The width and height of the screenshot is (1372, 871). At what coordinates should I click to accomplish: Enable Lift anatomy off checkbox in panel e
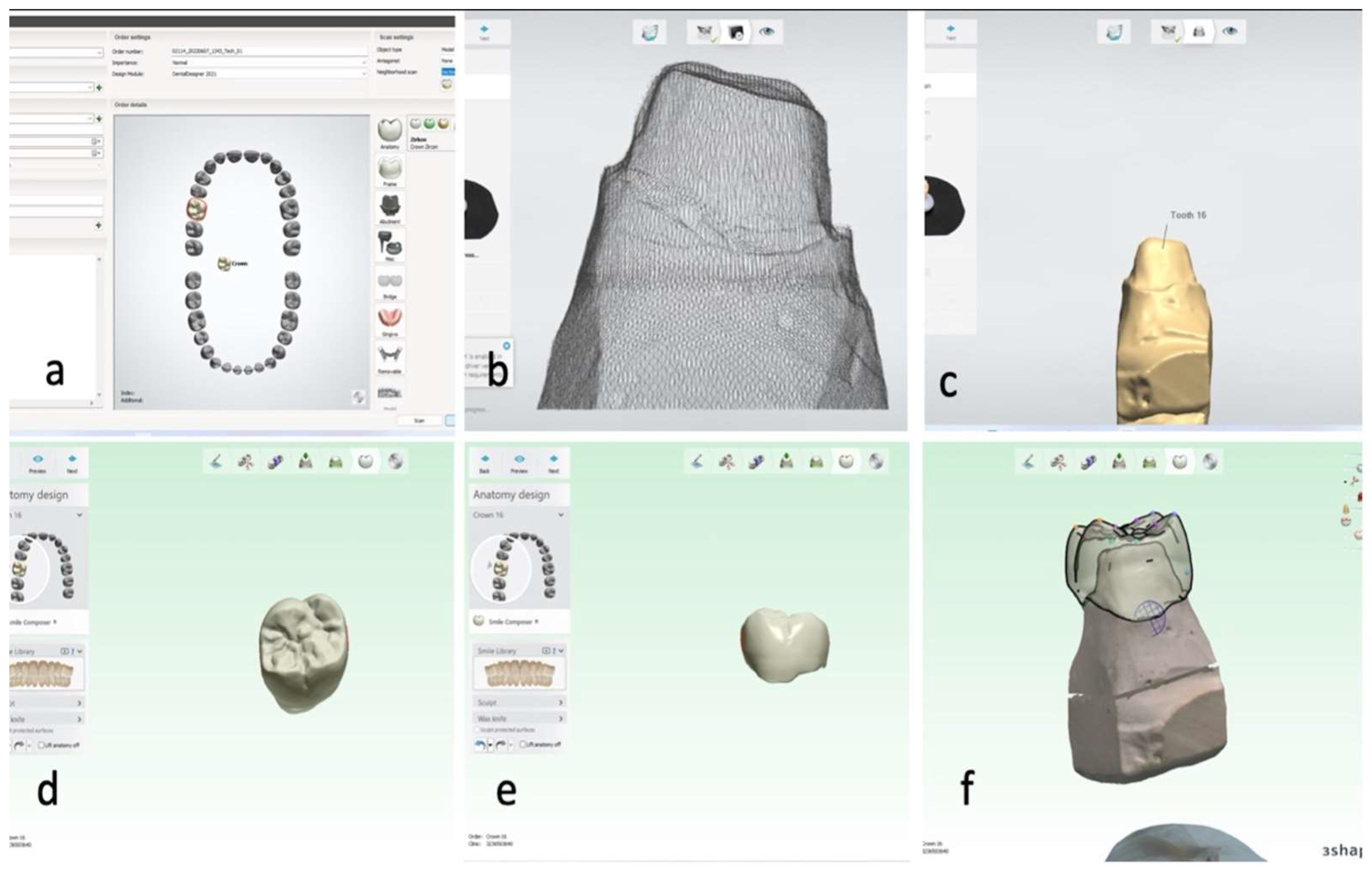[x=523, y=744]
